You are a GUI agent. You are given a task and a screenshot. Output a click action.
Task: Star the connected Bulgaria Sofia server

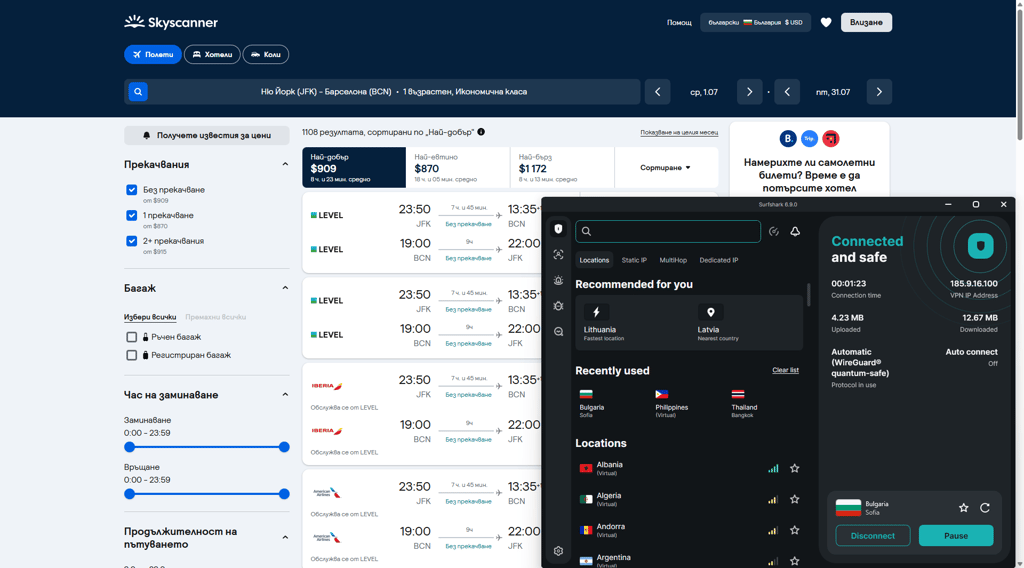(x=963, y=507)
